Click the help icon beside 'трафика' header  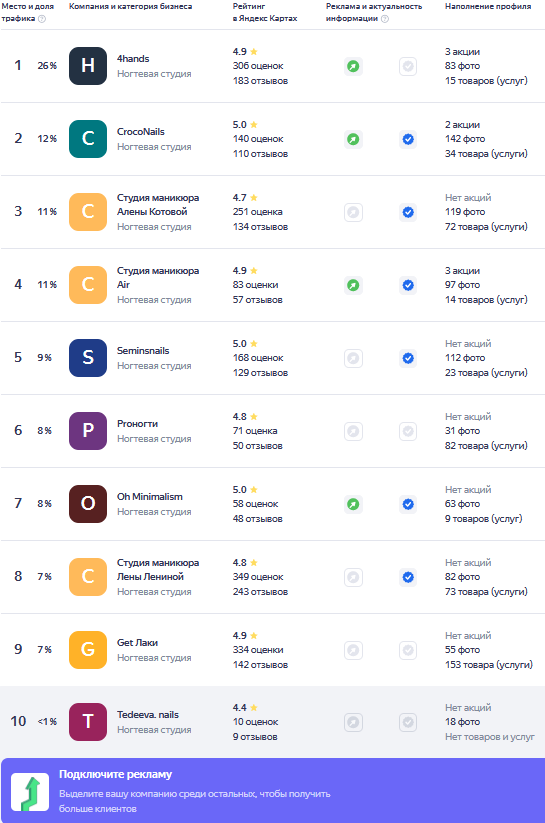42,19
